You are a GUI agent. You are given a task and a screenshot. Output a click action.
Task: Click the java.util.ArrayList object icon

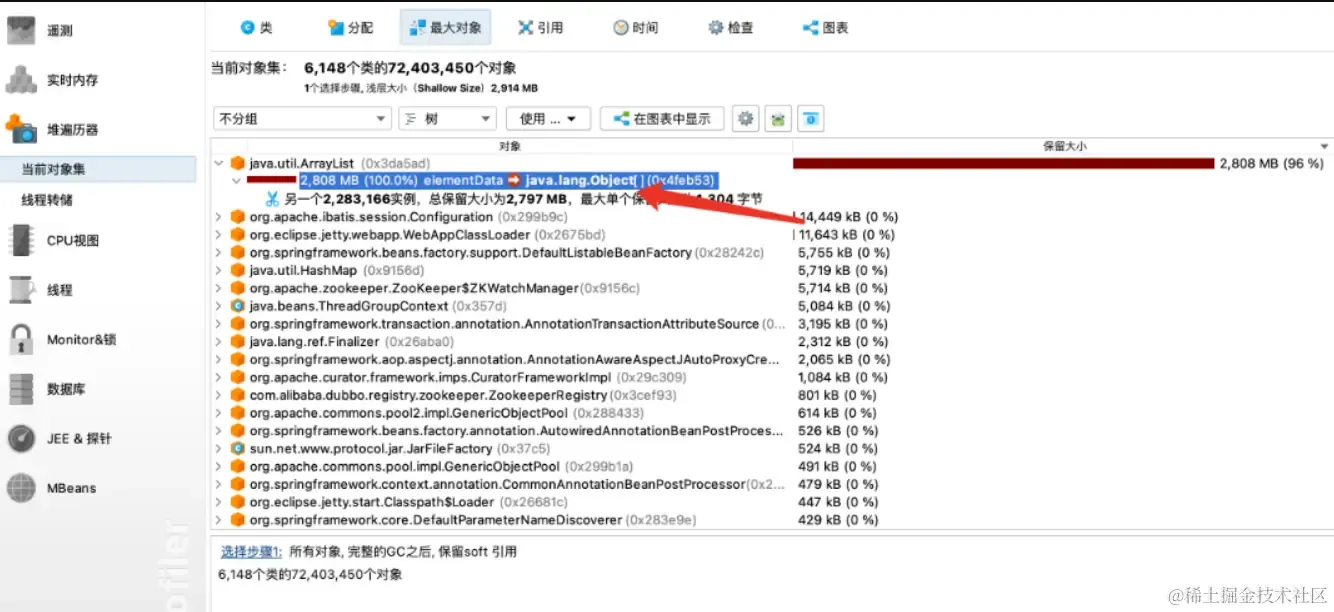(x=237, y=163)
